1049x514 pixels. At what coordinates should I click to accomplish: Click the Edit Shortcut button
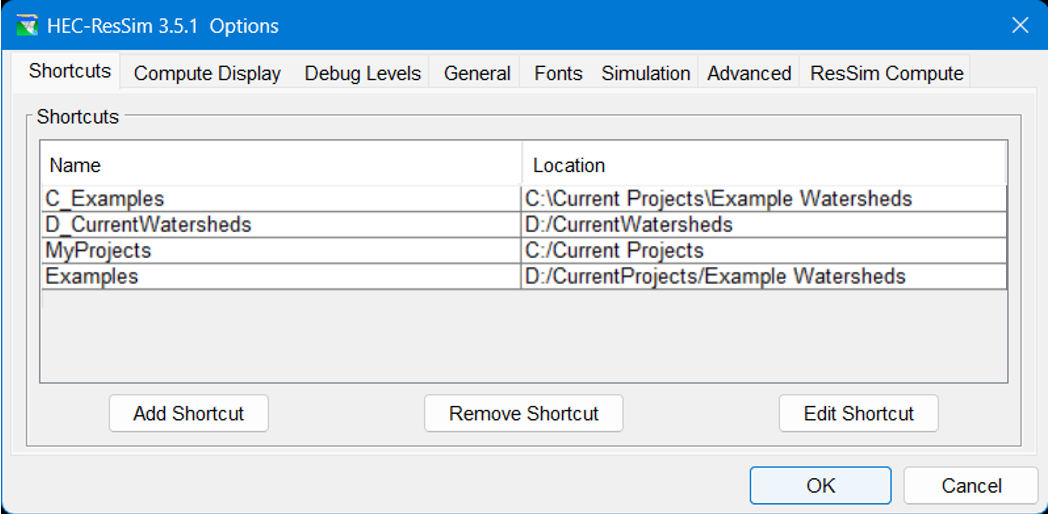coord(858,413)
